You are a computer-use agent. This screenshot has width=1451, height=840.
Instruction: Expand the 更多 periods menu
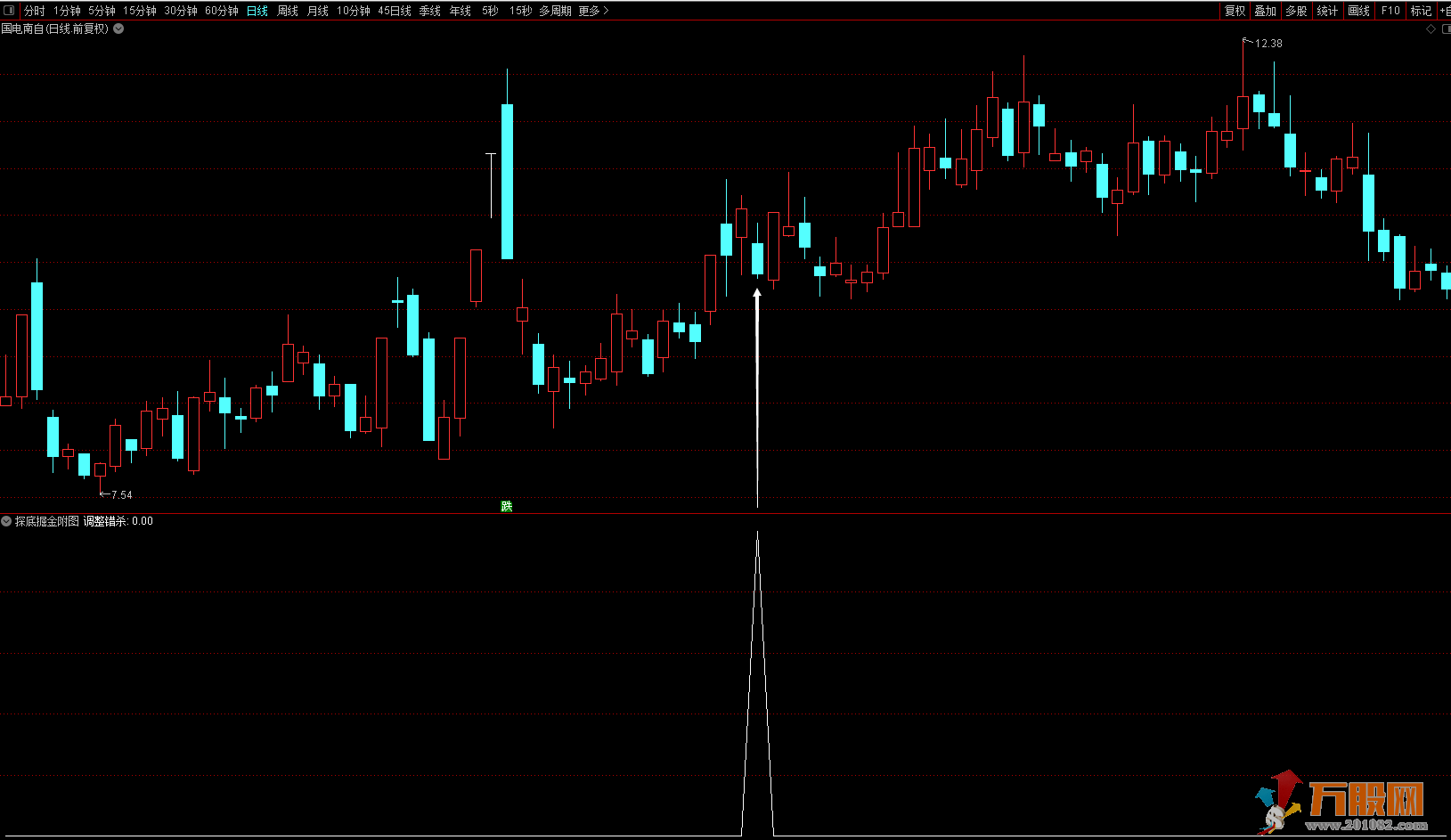pyautogui.click(x=593, y=11)
